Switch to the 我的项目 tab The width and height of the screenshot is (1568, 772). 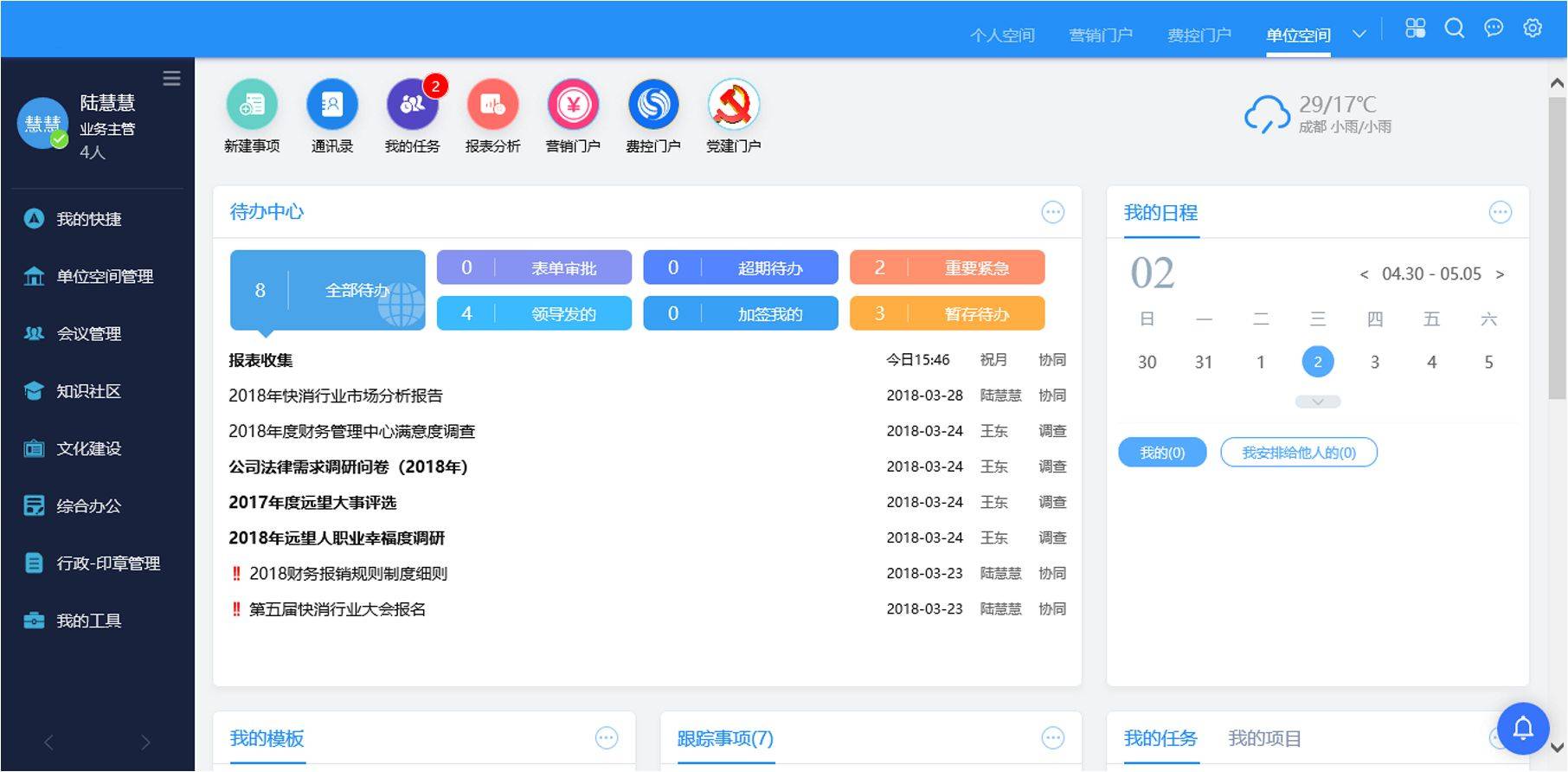click(1264, 738)
